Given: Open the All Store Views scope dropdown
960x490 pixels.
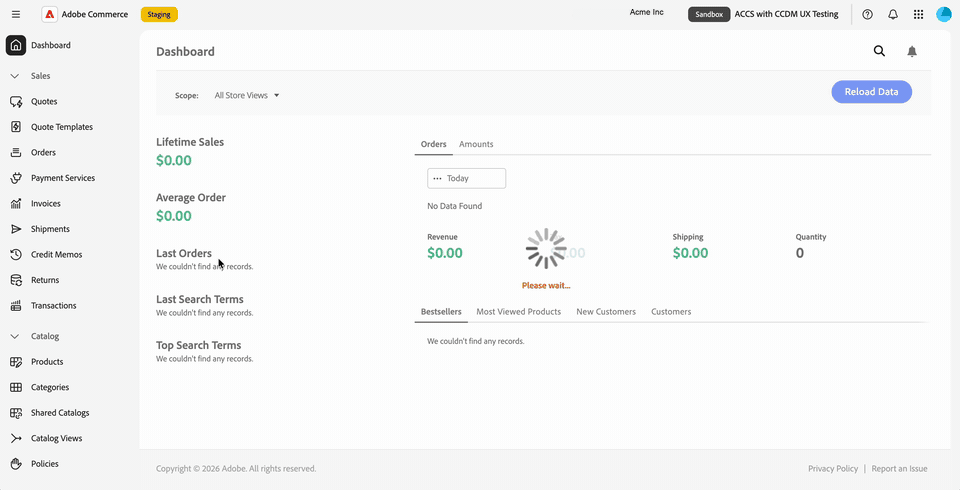Looking at the screenshot, I should tap(247, 96).
